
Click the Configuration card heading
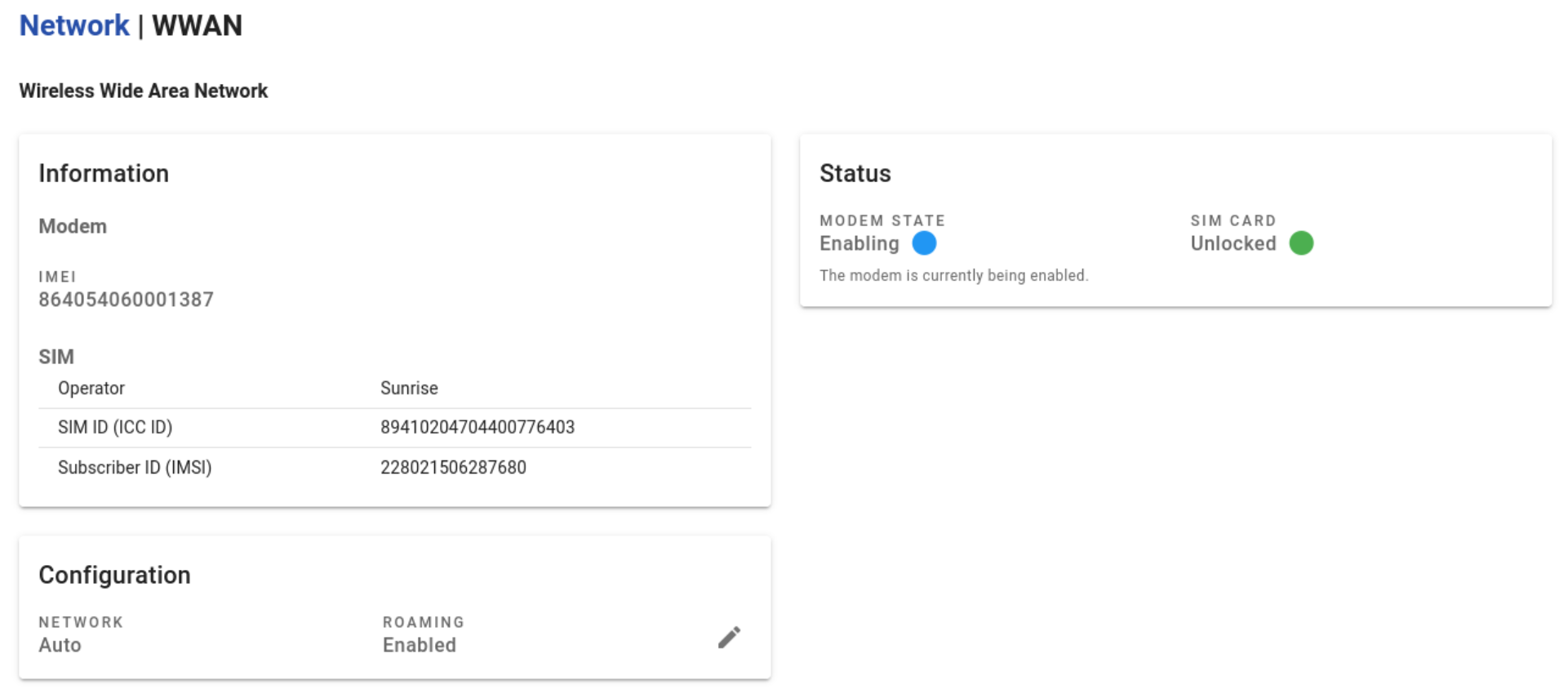click(114, 575)
